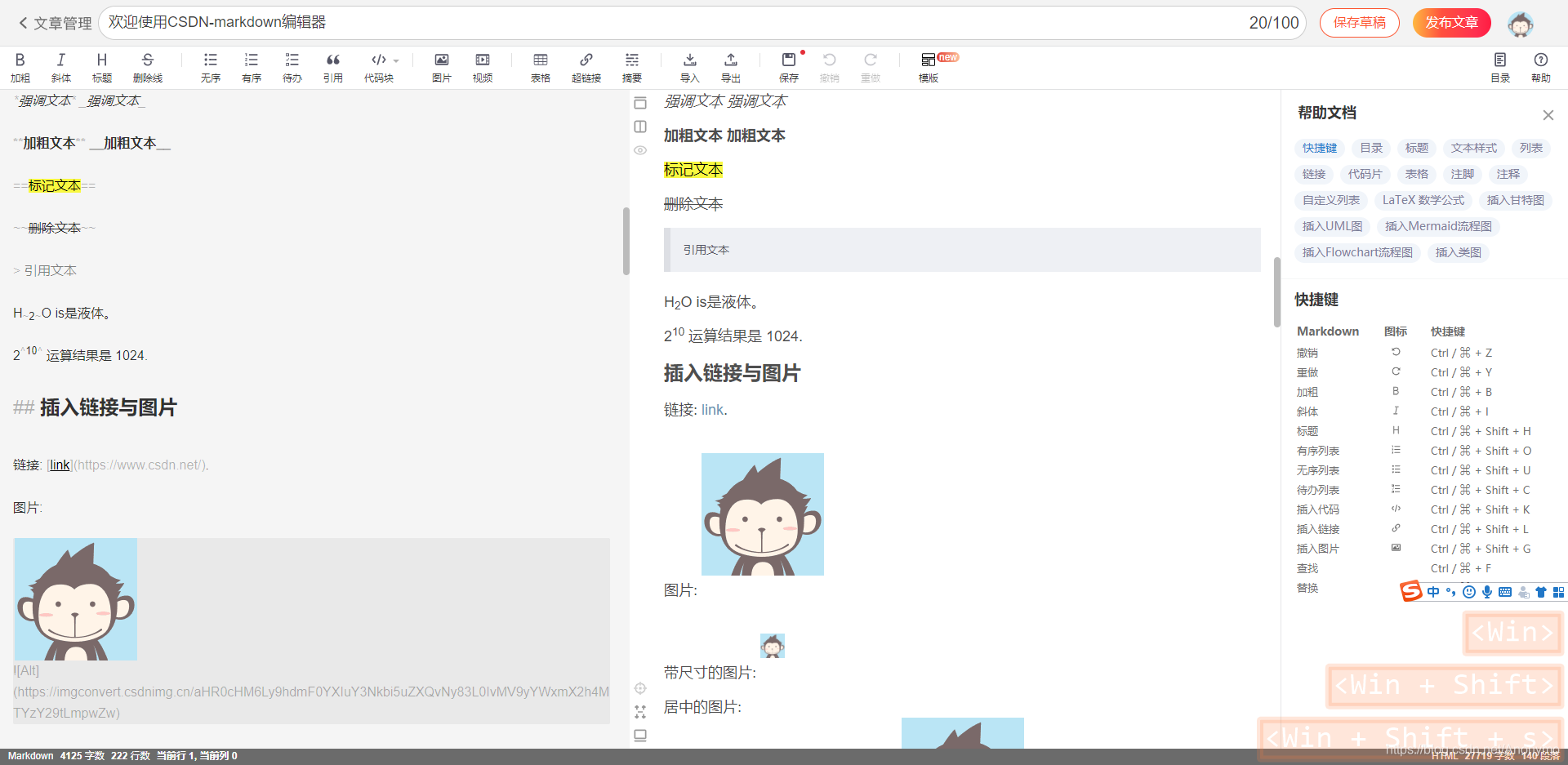Toggle sync scroll crosshair icon
Screen dimensions: 1568x765
(x=640, y=688)
